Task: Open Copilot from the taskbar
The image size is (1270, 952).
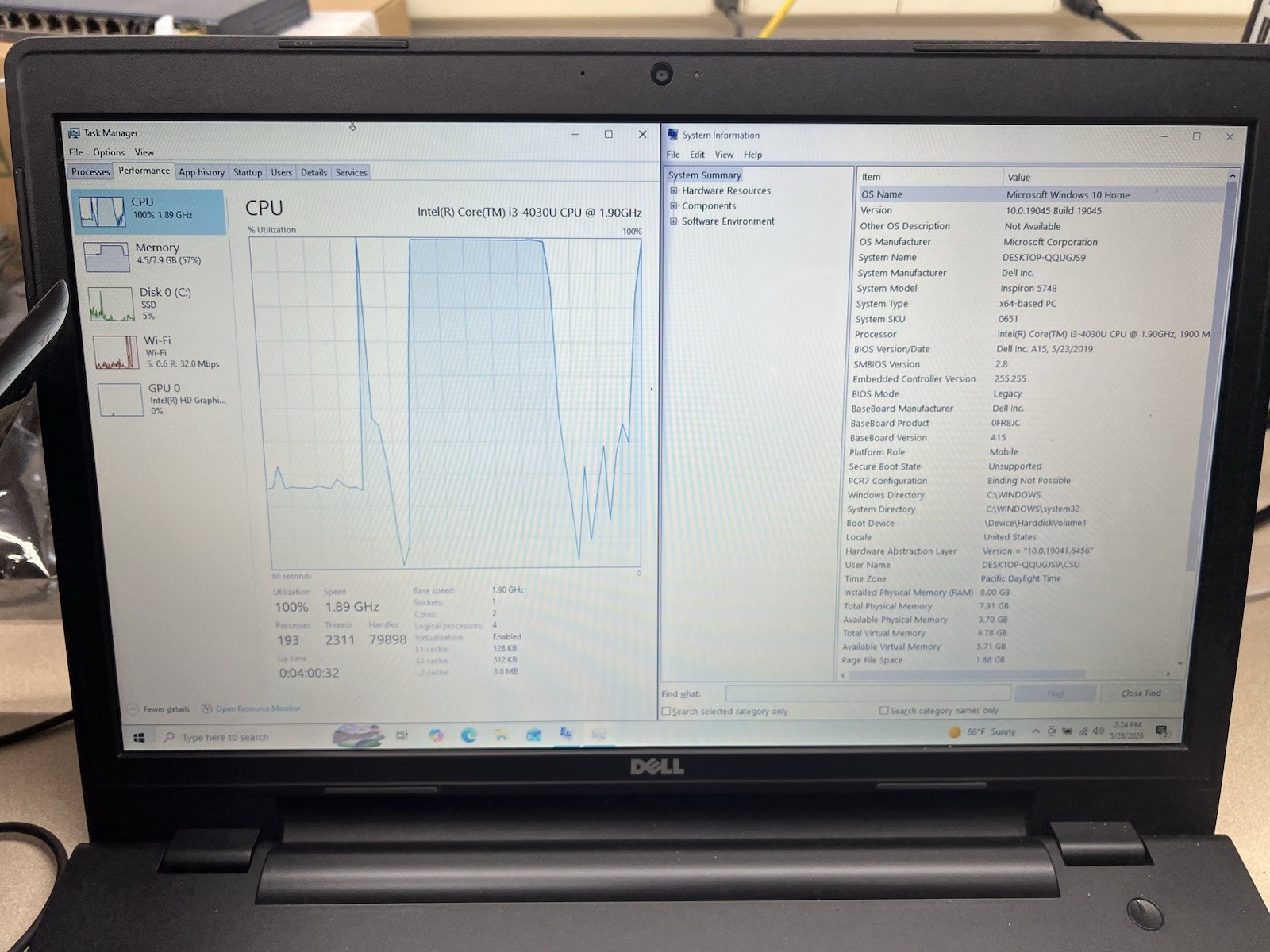Action: pos(436,735)
